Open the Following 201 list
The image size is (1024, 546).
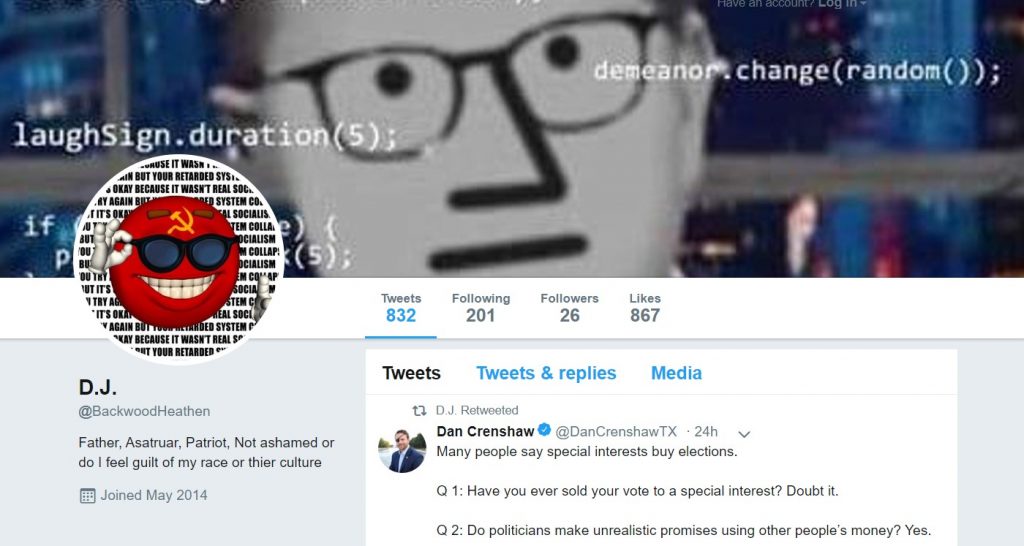pos(481,308)
